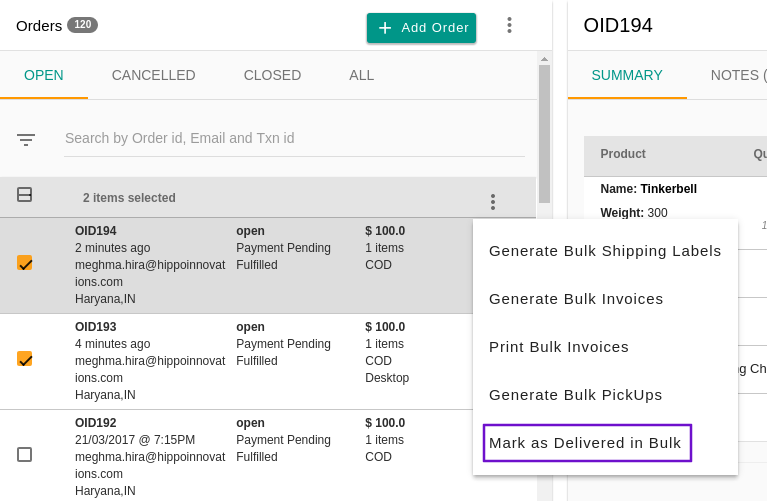Click the scrollbar up arrow
Image resolution: width=767 pixels, height=501 pixels.
coord(544,59)
